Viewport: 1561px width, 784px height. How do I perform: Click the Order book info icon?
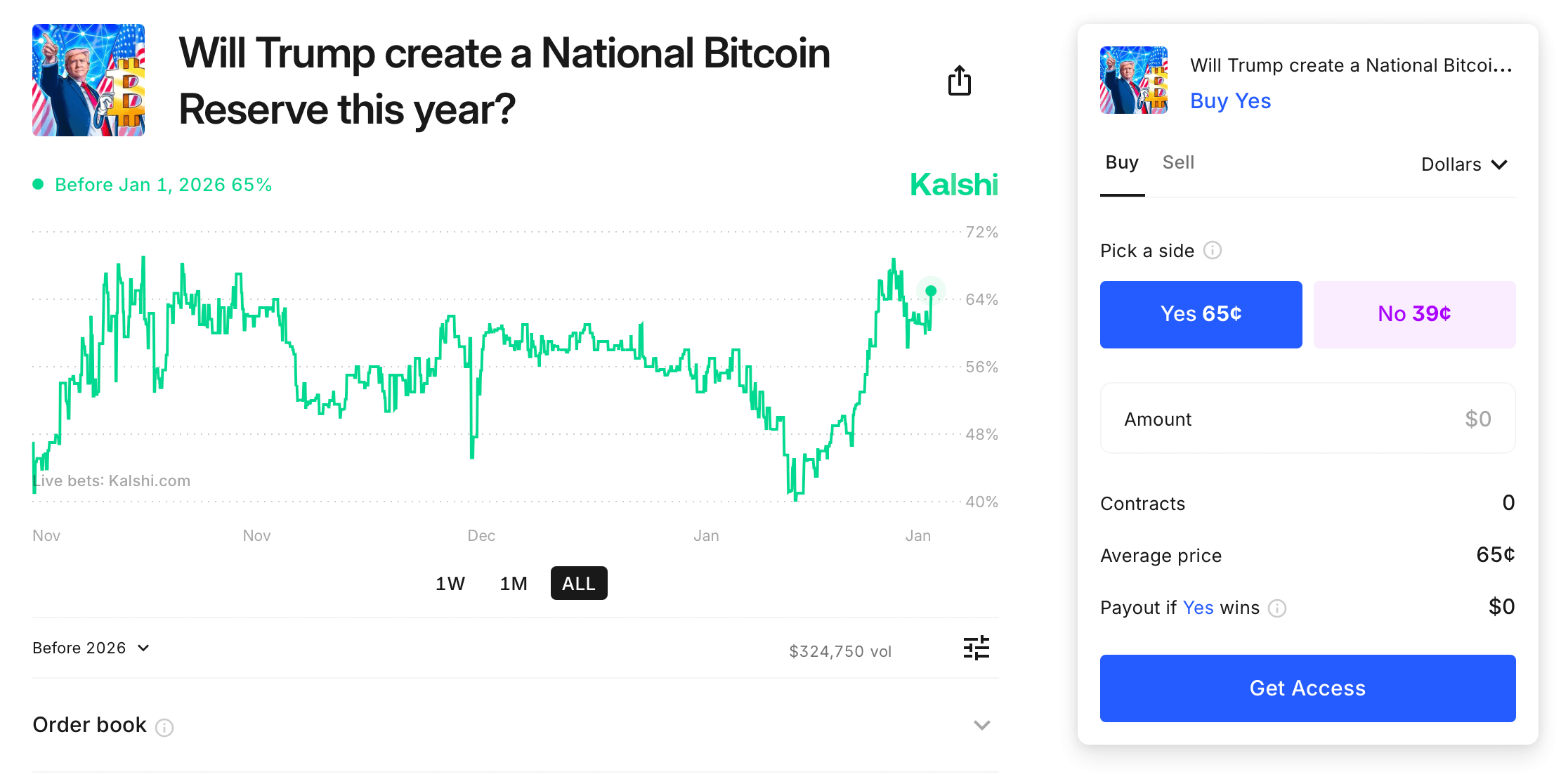click(164, 728)
